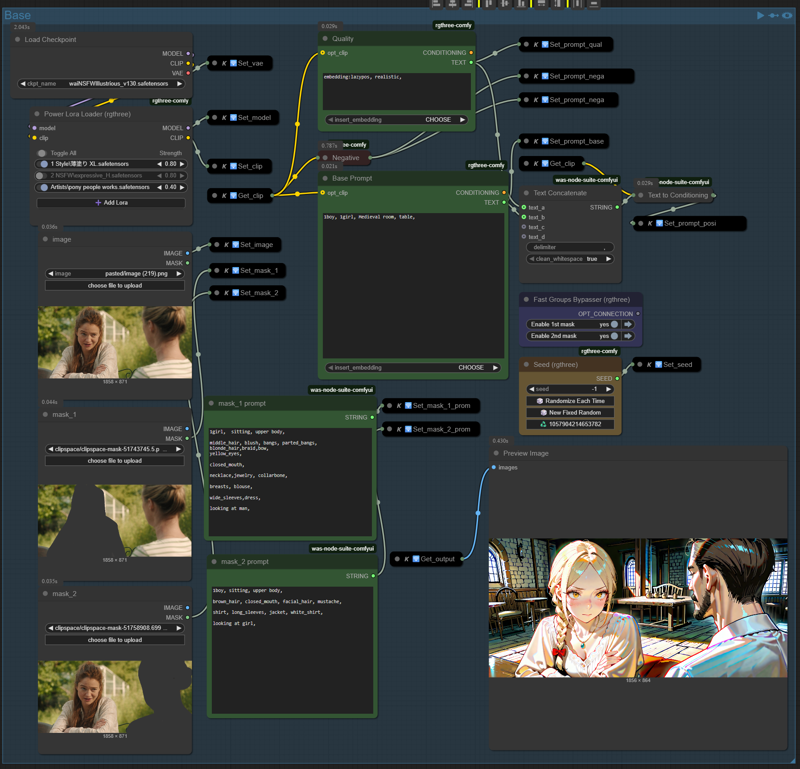800x769 pixels.
Task: Click New Fixed Random button
Action: pyautogui.click(x=570, y=412)
